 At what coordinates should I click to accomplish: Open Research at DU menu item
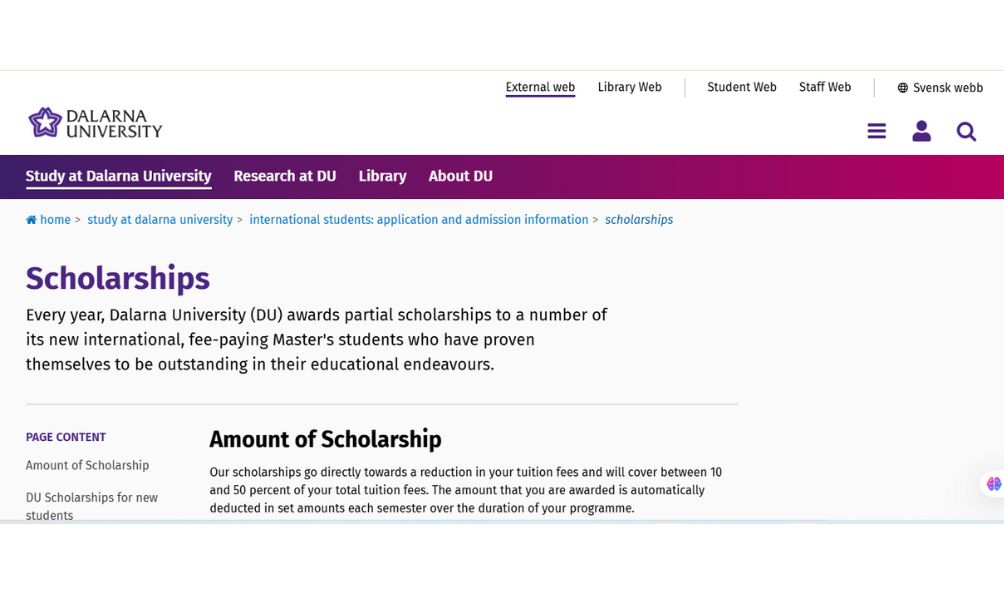point(285,176)
